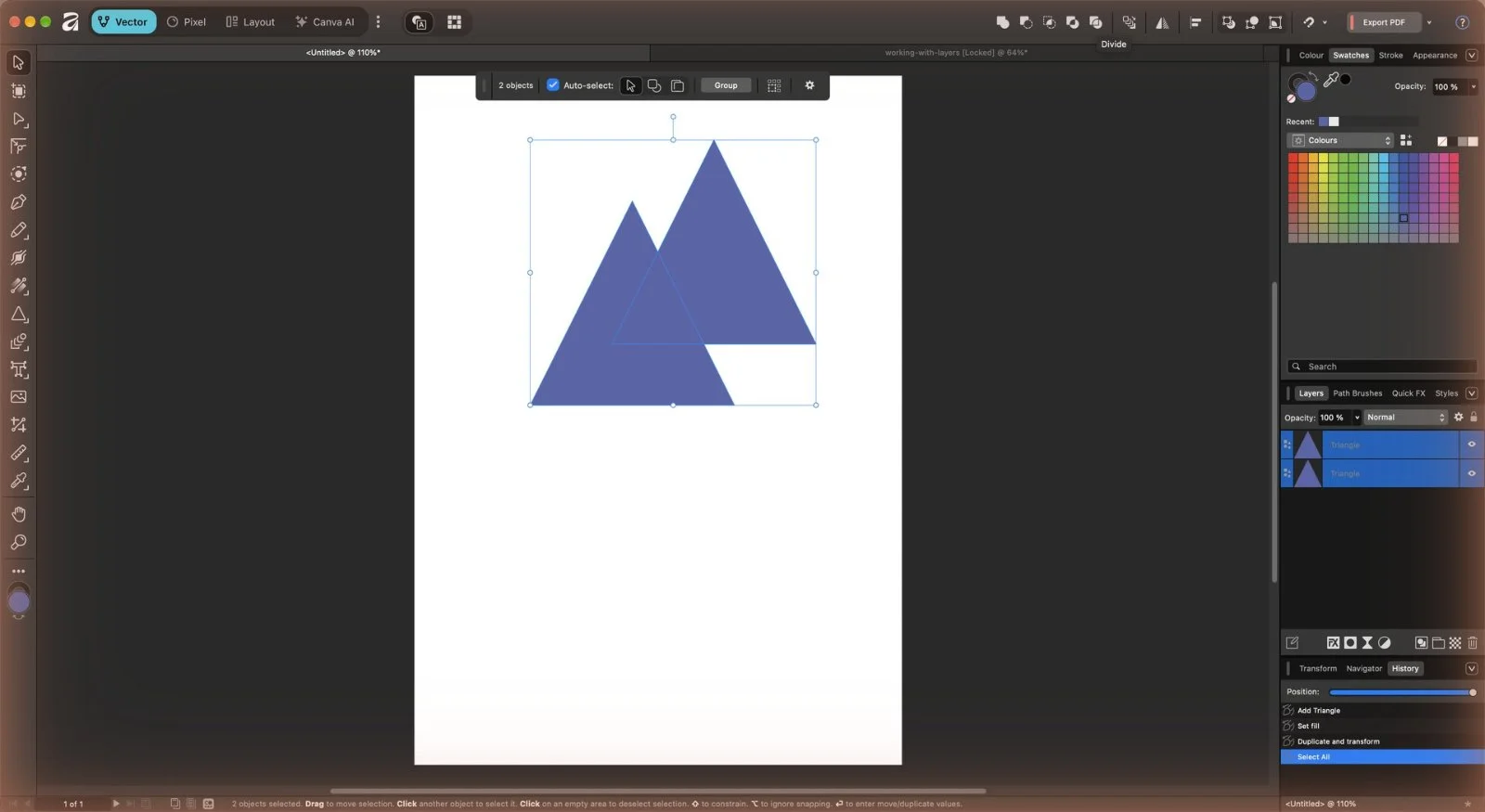Open the Layers panel options chevron
Image resolution: width=1485 pixels, height=812 pixels.
click(1471, 393)
